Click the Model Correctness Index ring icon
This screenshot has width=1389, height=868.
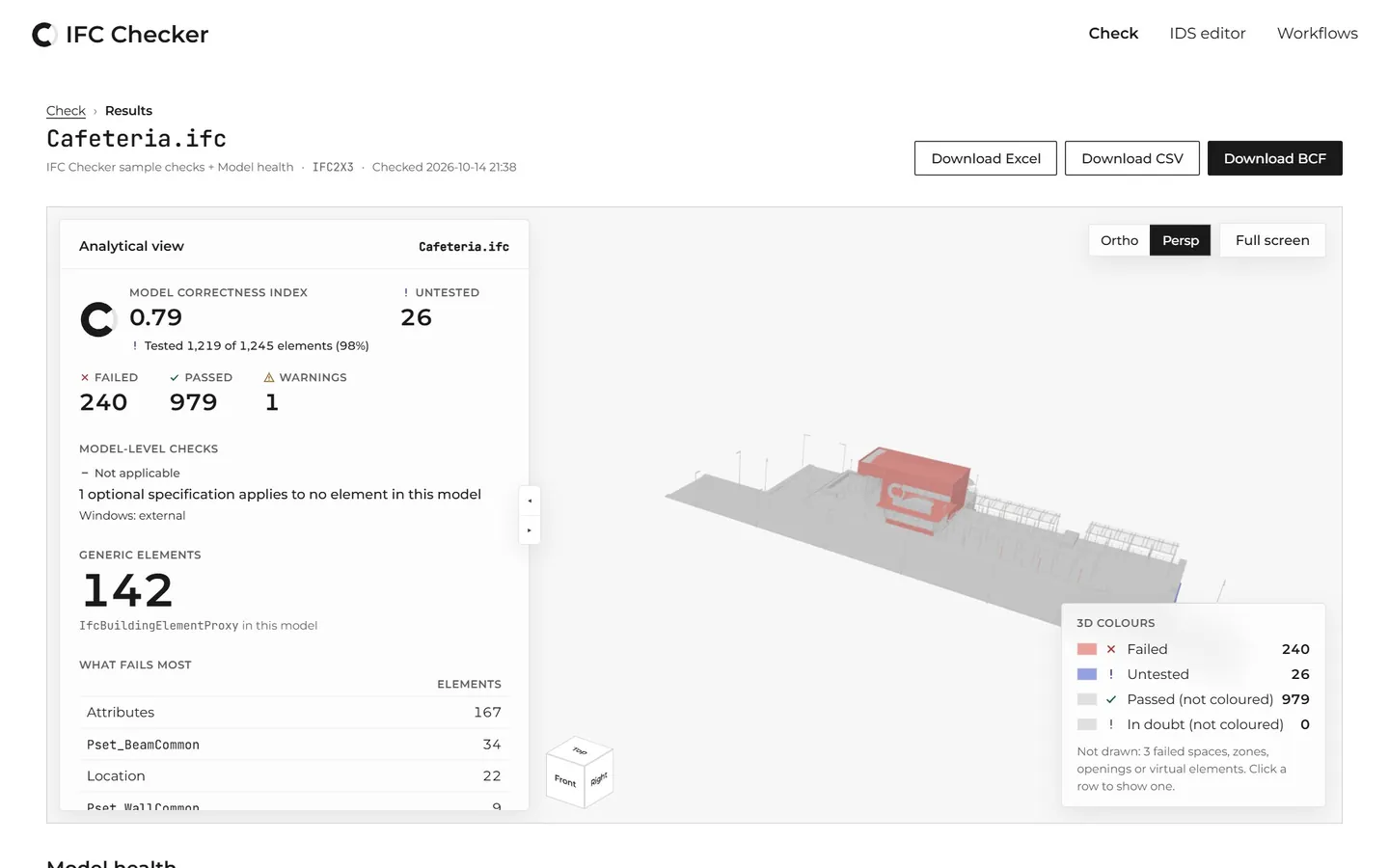click(x=97, y=319)
